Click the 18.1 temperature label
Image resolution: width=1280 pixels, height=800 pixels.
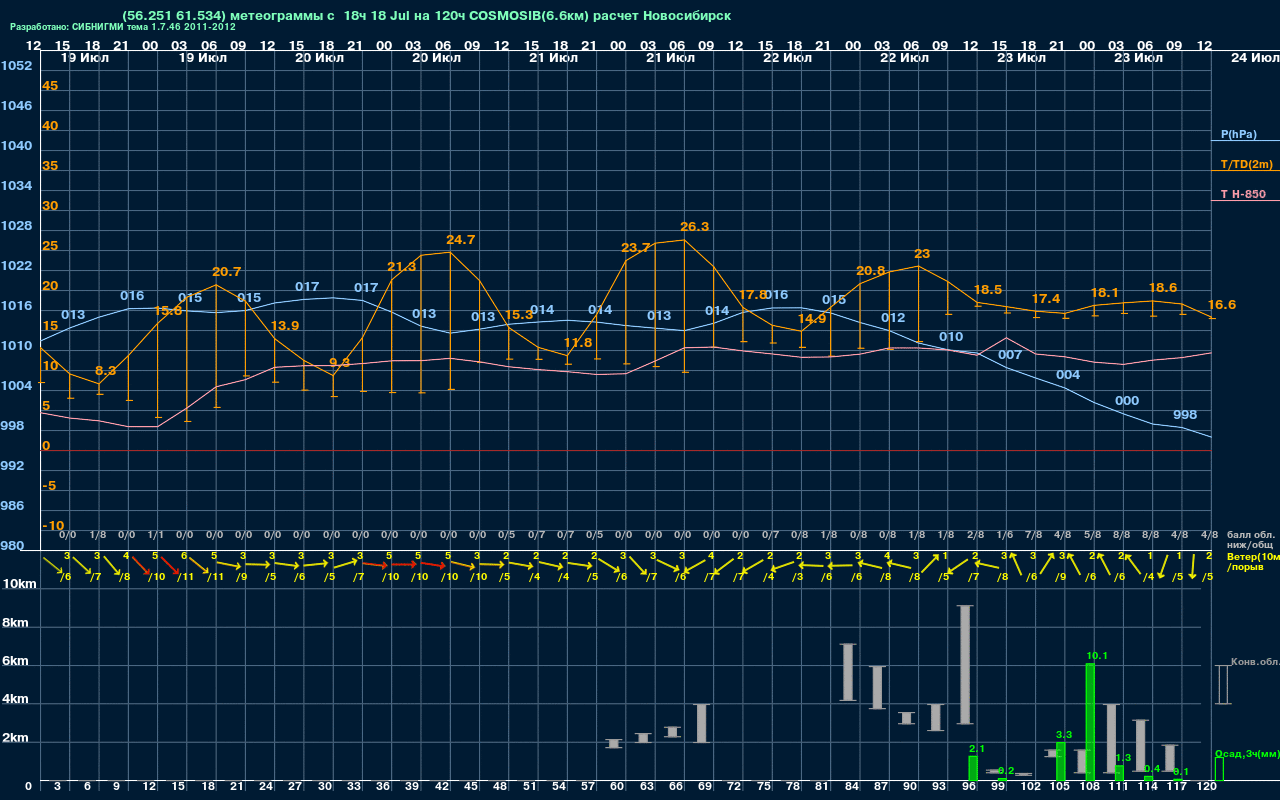1104,293
